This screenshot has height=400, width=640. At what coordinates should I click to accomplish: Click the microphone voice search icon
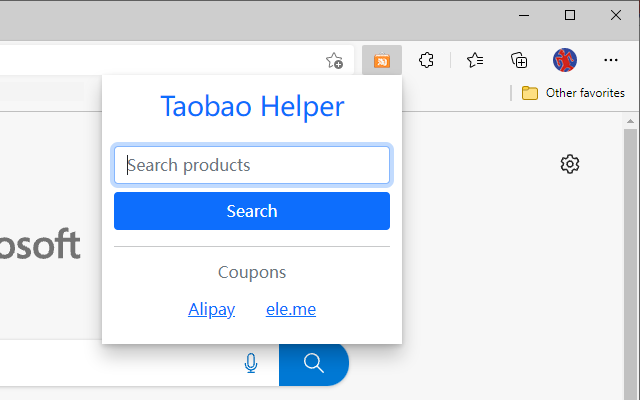click(251, 364)
